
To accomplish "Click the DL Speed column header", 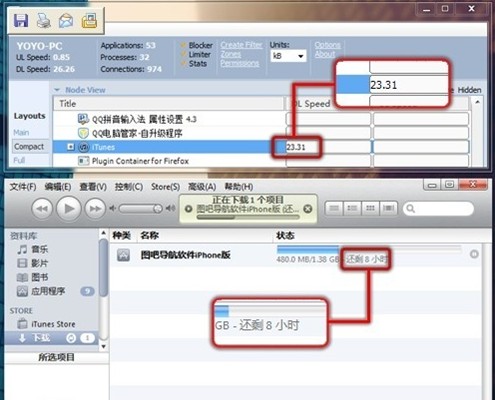I will 312,104.
